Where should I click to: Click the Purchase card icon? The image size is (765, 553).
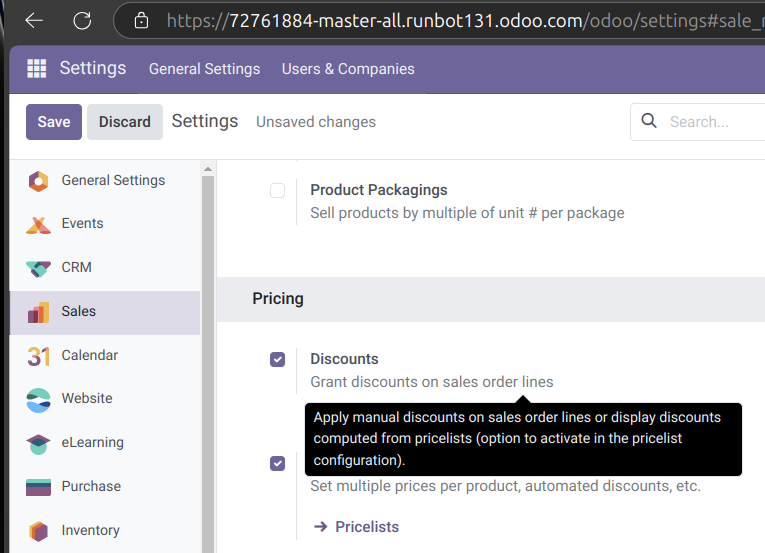(38, 487)
